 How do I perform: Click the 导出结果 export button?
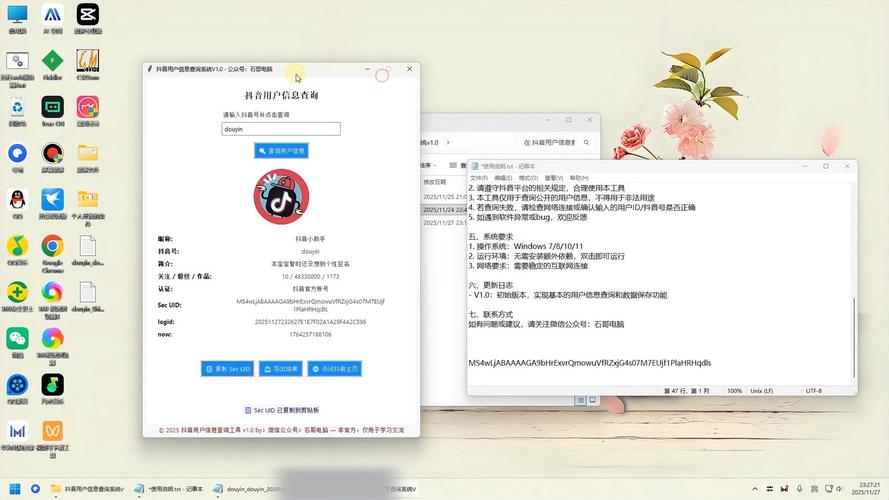[281, 369]
